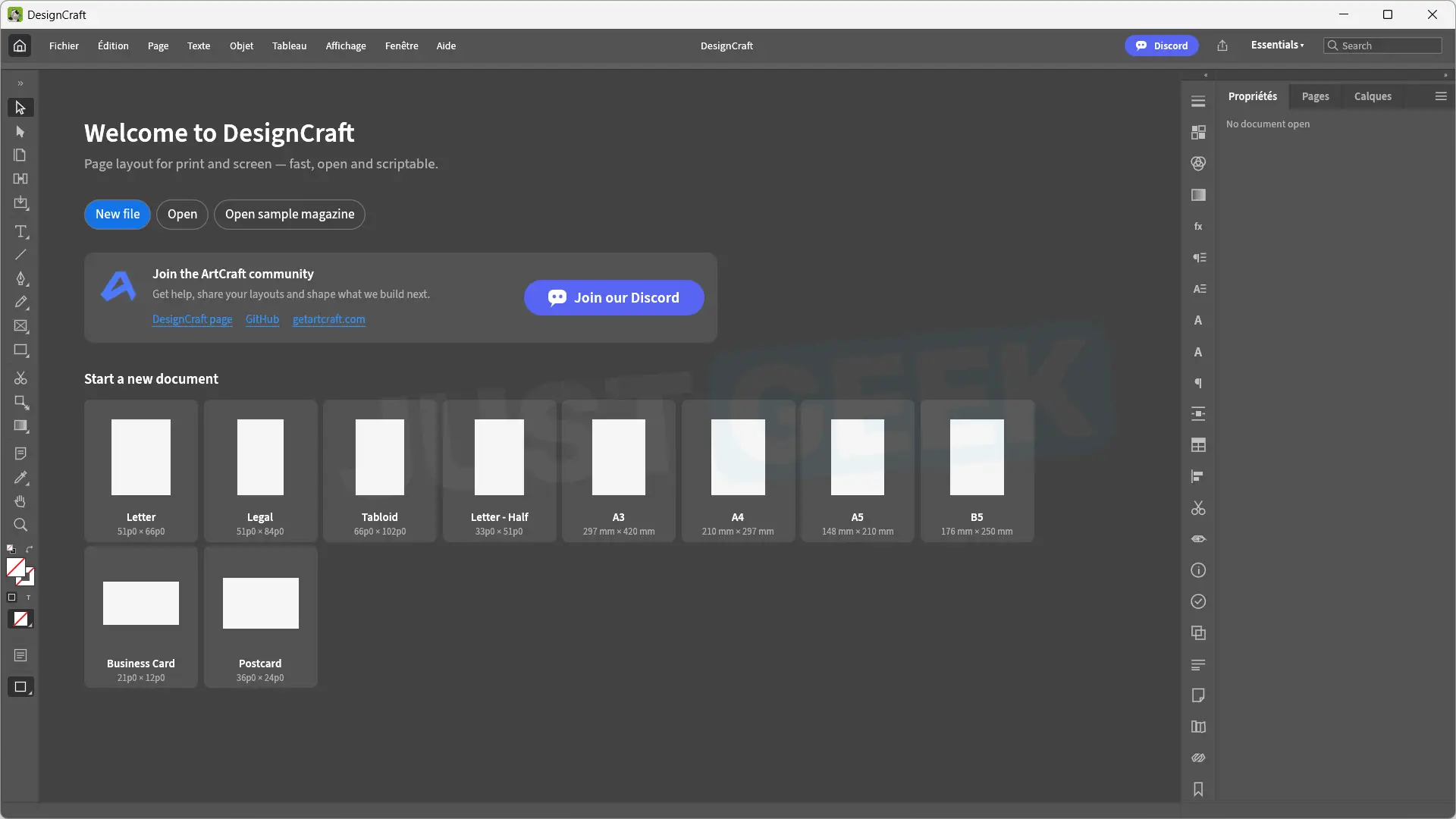Switch to the Pages tab
This screenshot has height=819, width=1456.
point(1315,96)
